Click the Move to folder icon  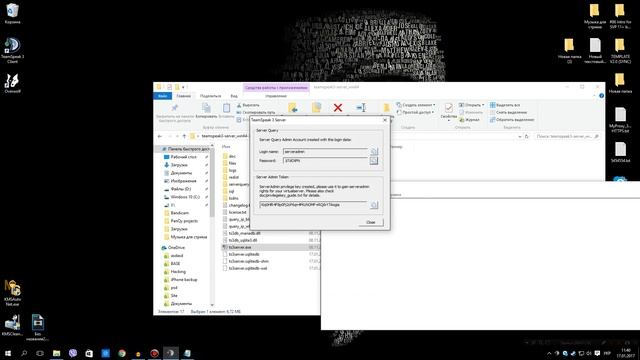[x=293, y=108]
